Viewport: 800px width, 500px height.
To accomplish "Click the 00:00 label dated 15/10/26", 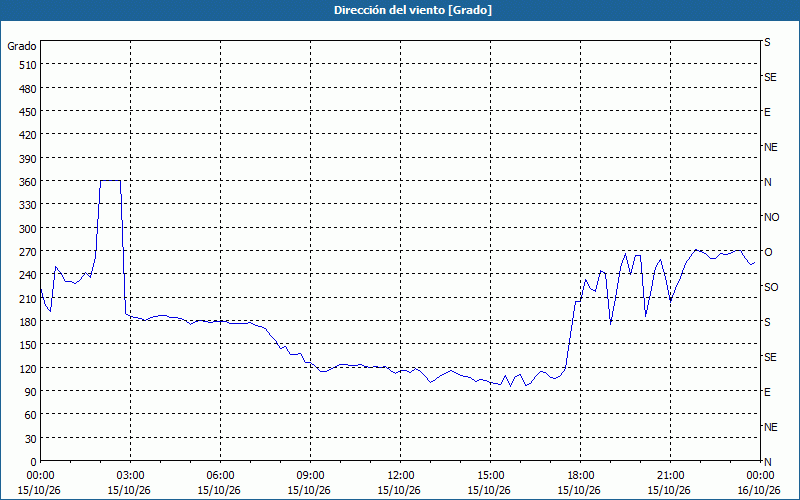I will [x=40, y=476].
